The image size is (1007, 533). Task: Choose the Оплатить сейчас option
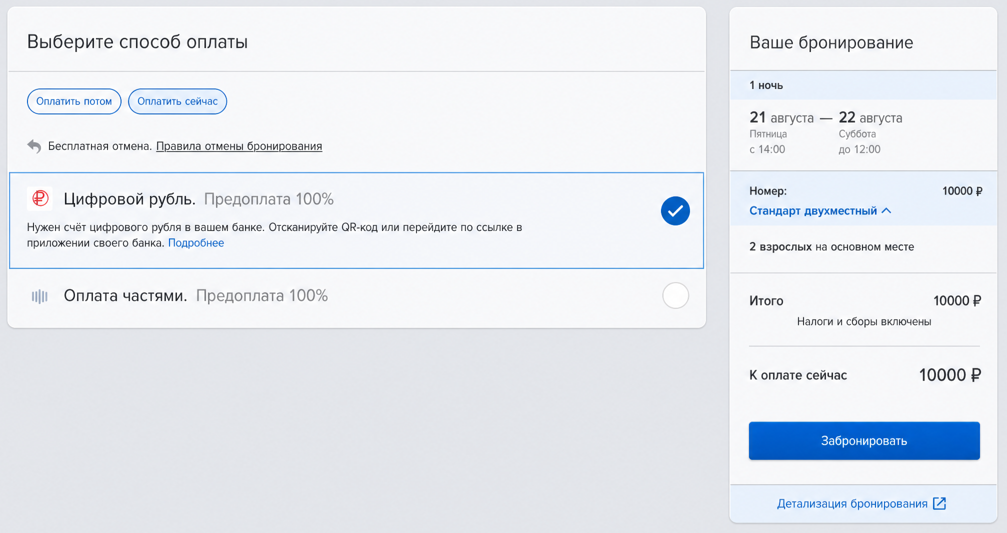(x=177, y=101)
